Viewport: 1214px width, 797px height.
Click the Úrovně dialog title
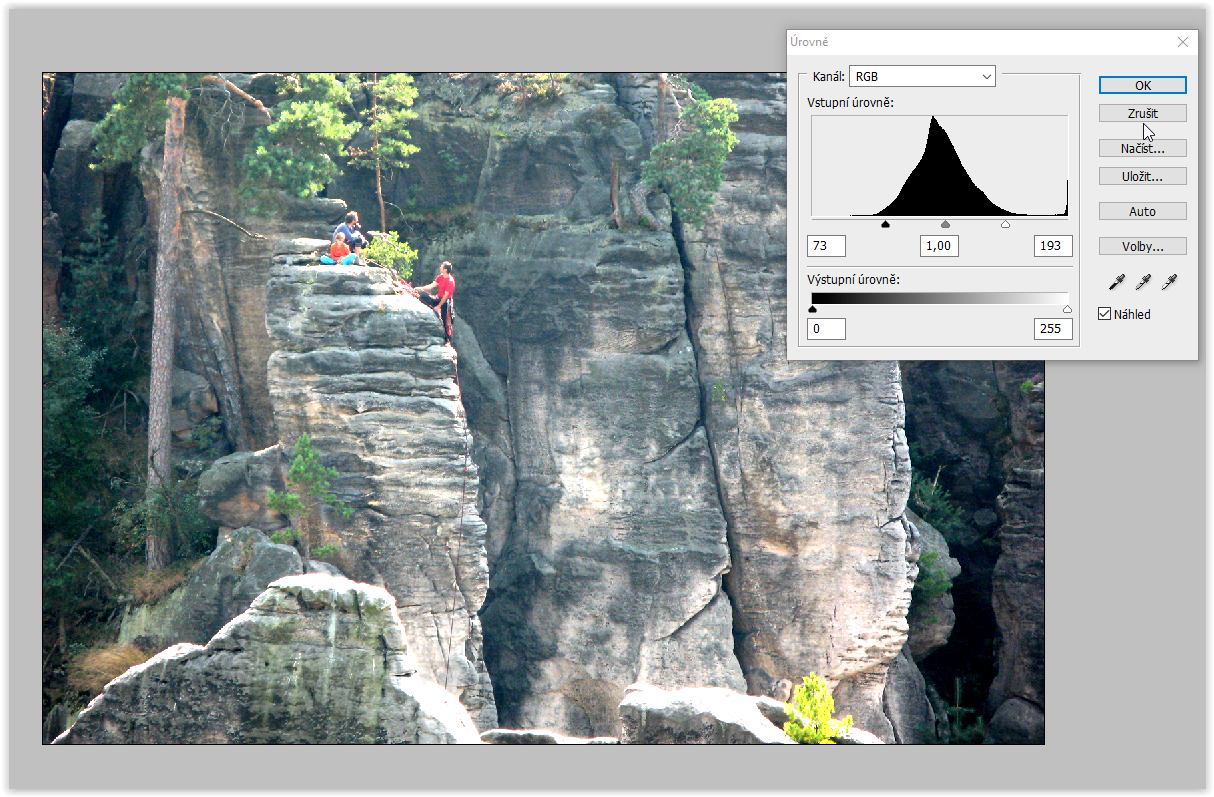(809, 42)
